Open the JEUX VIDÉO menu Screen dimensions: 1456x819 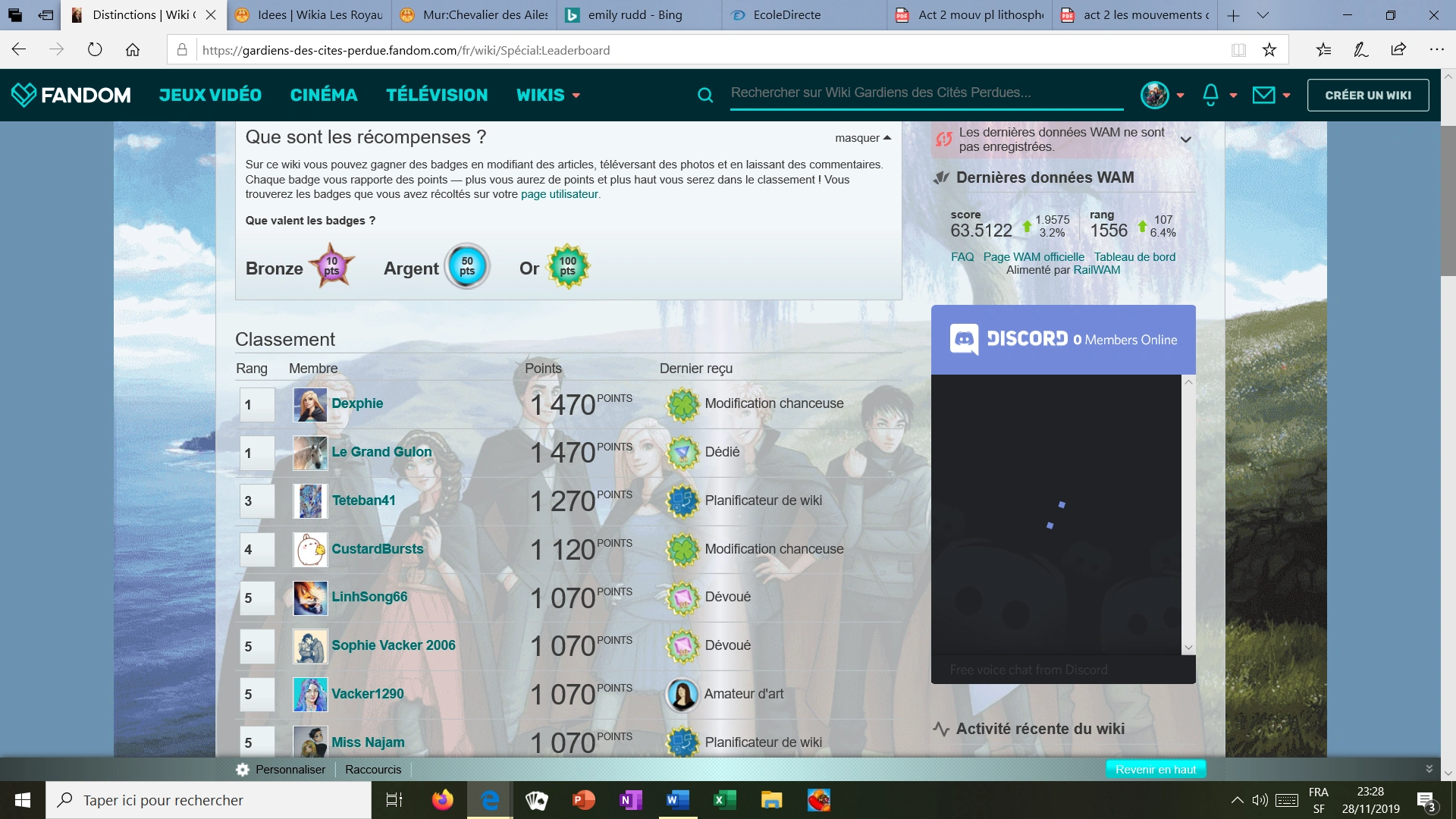tap(210, 95)
